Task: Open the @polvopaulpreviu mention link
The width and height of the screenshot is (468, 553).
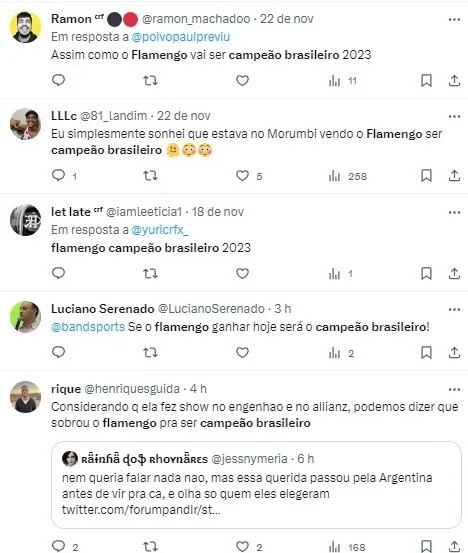Action: [181, 37]
